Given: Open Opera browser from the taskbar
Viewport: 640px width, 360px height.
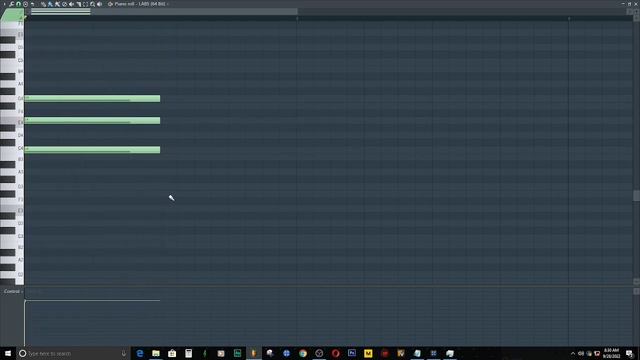Looking at the screenshot, I should click(336, 353).
